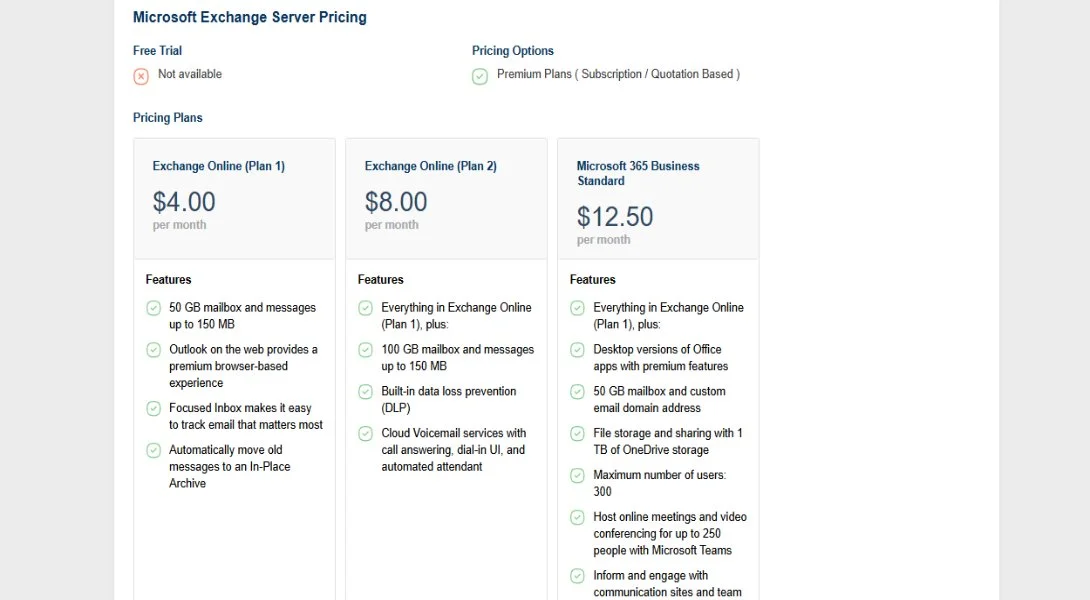
Task: Click checkmark beside Host online meetings feature
Action: (577, 518)
